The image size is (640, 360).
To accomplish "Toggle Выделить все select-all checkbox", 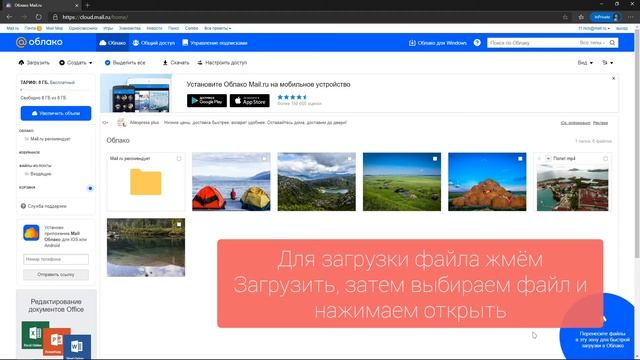I will click(x=125, y=62).
